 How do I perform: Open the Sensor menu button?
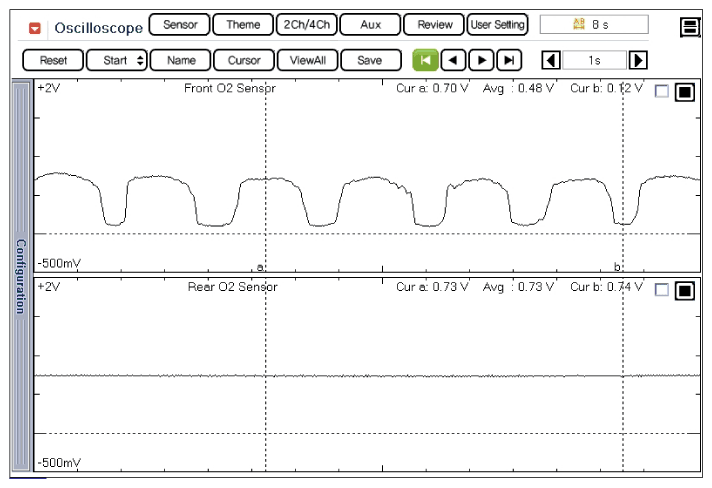click(179, 25)
